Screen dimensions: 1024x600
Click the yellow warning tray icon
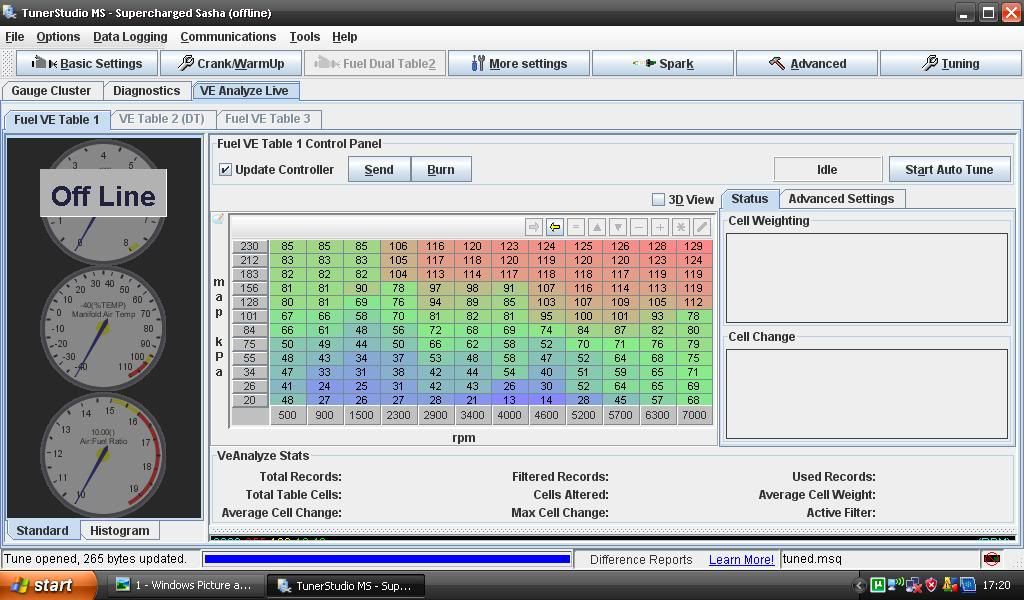(x=949, y=585)
